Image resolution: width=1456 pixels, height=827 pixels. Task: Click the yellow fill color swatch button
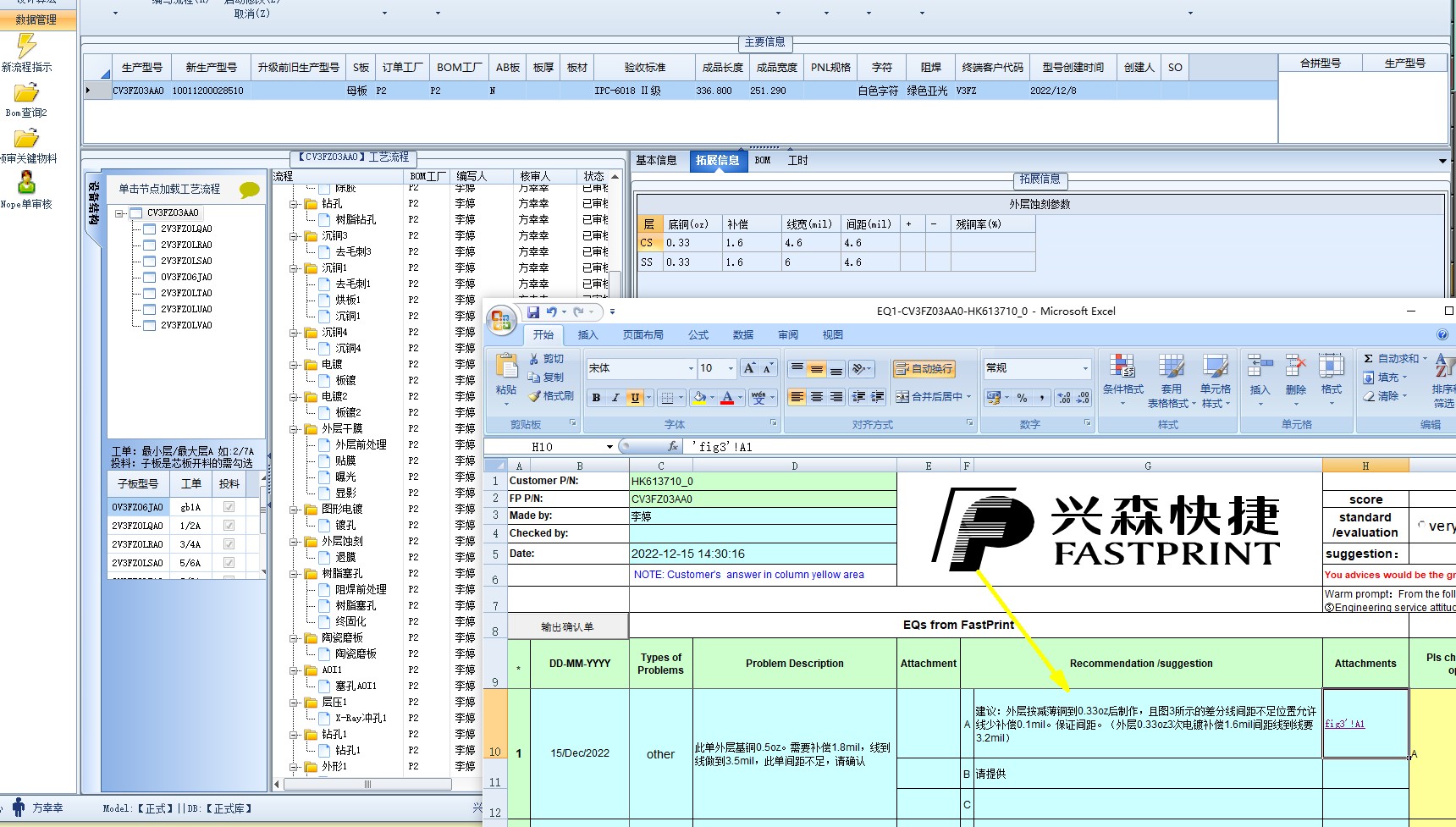click(x=699, y=398)
